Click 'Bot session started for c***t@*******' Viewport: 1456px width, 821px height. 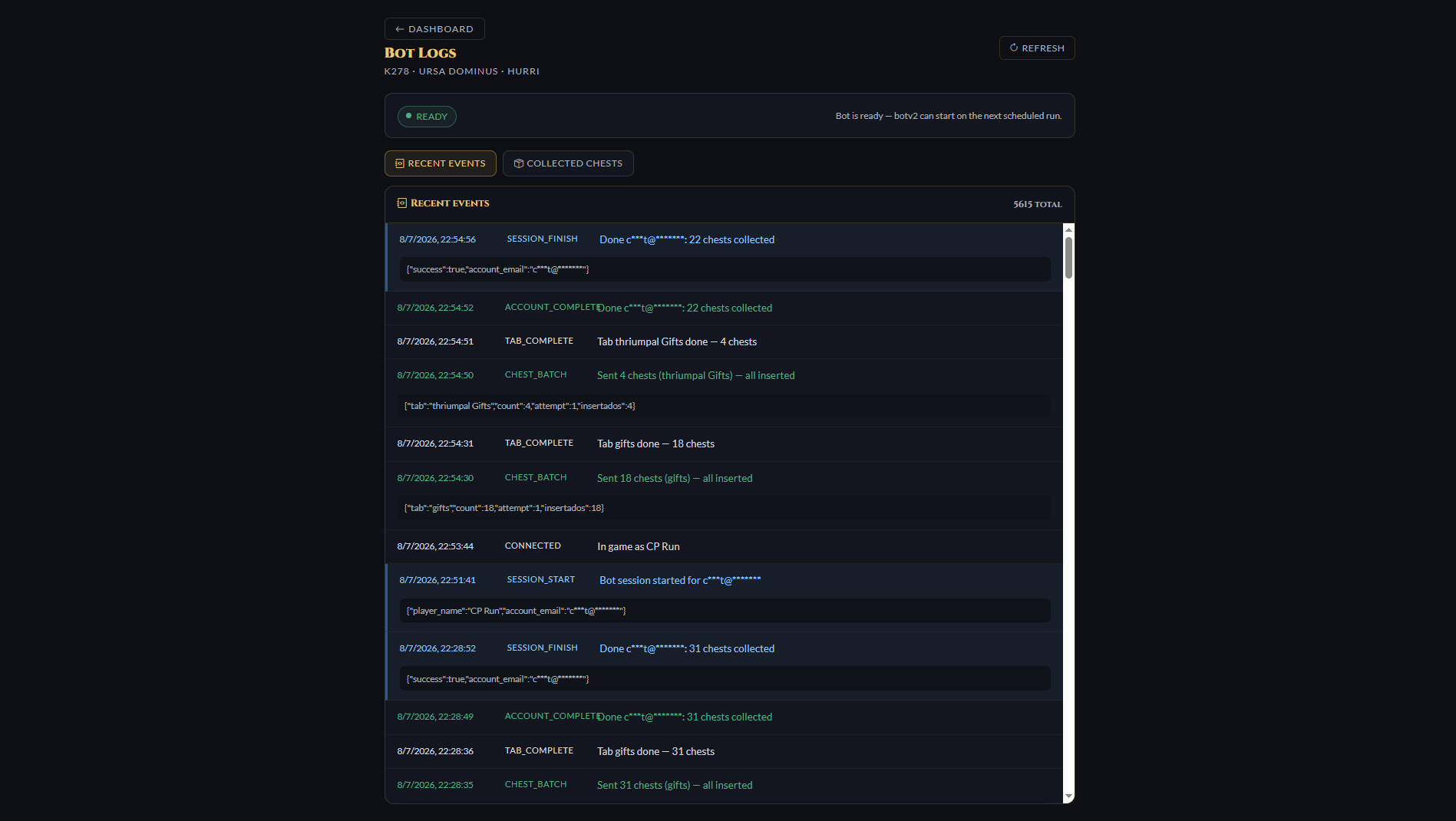point(680,580)
